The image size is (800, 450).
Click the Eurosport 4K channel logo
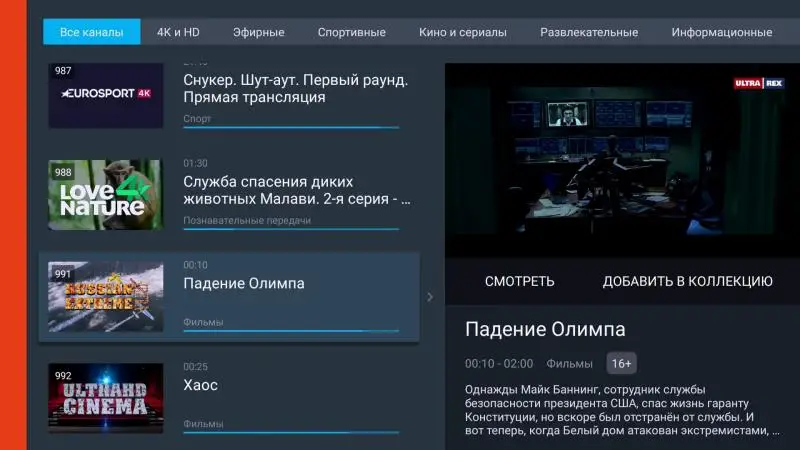(x=106, y=95)
